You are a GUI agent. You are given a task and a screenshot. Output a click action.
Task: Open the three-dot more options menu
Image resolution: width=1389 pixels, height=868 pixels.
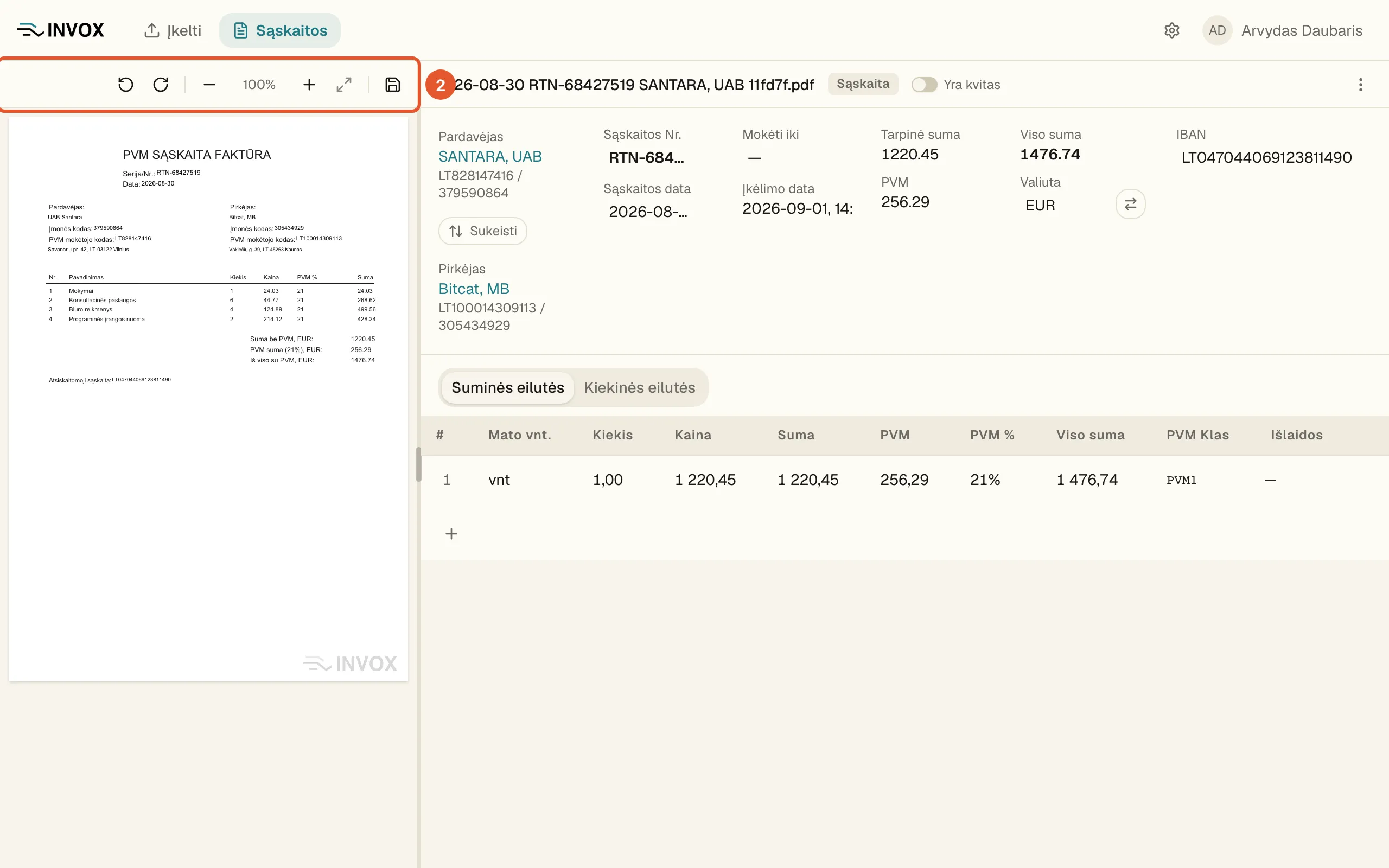[x=1360, y=85]
